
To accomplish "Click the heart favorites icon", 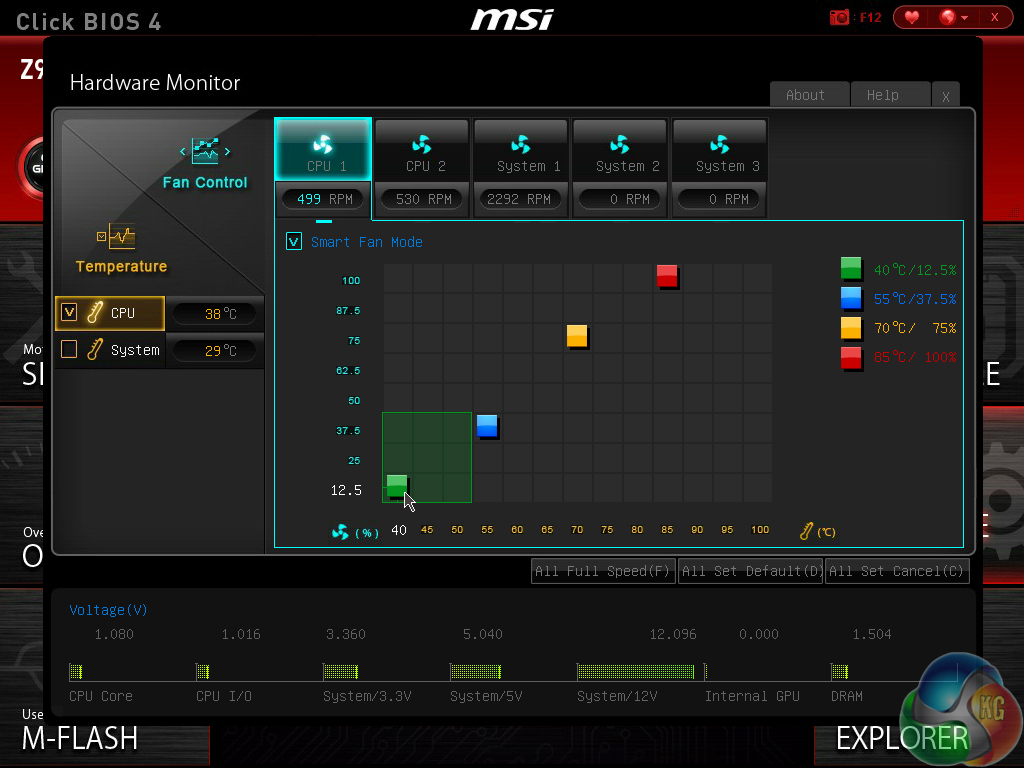I will [913, 17].
